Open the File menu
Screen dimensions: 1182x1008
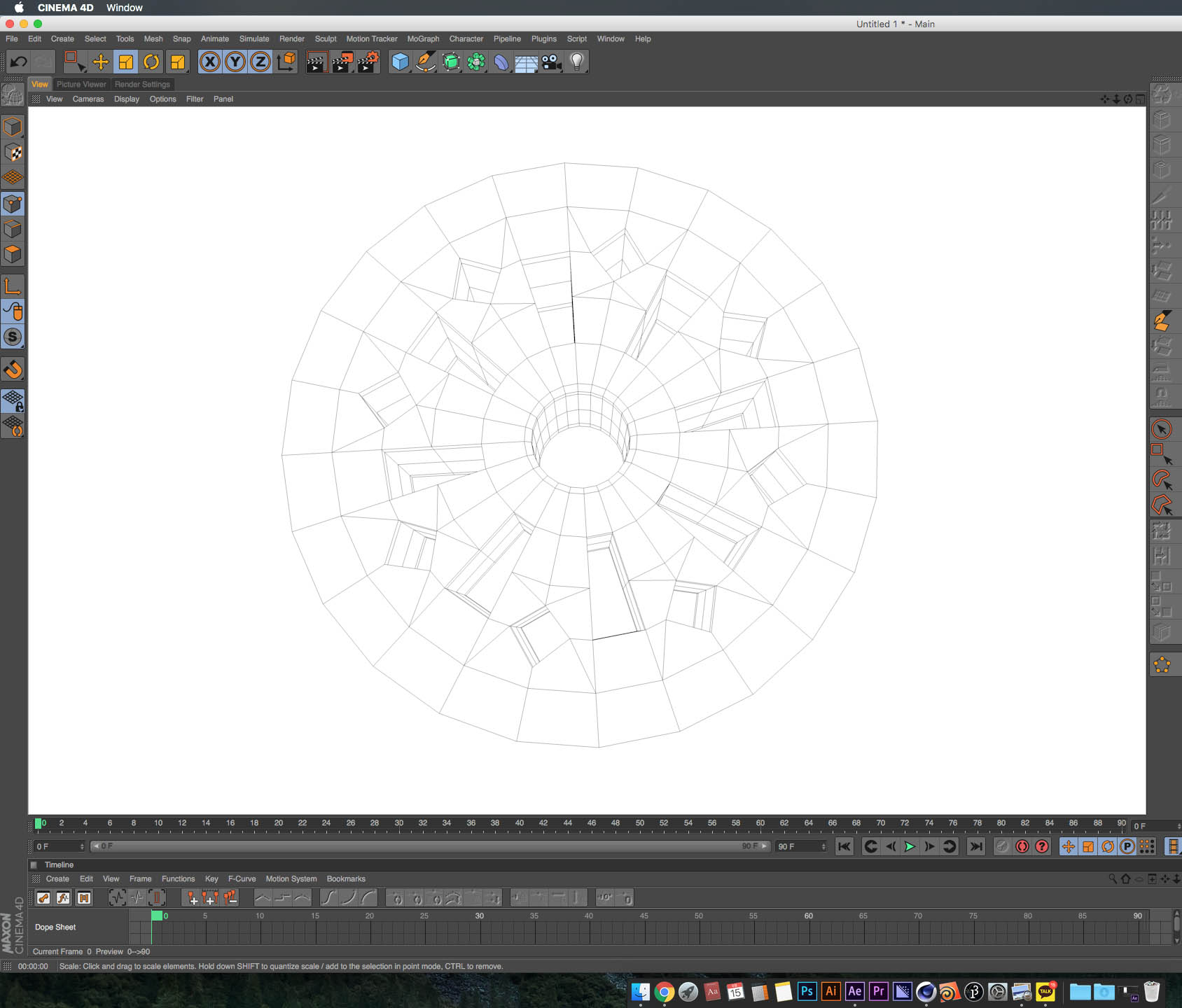point(12,38)
